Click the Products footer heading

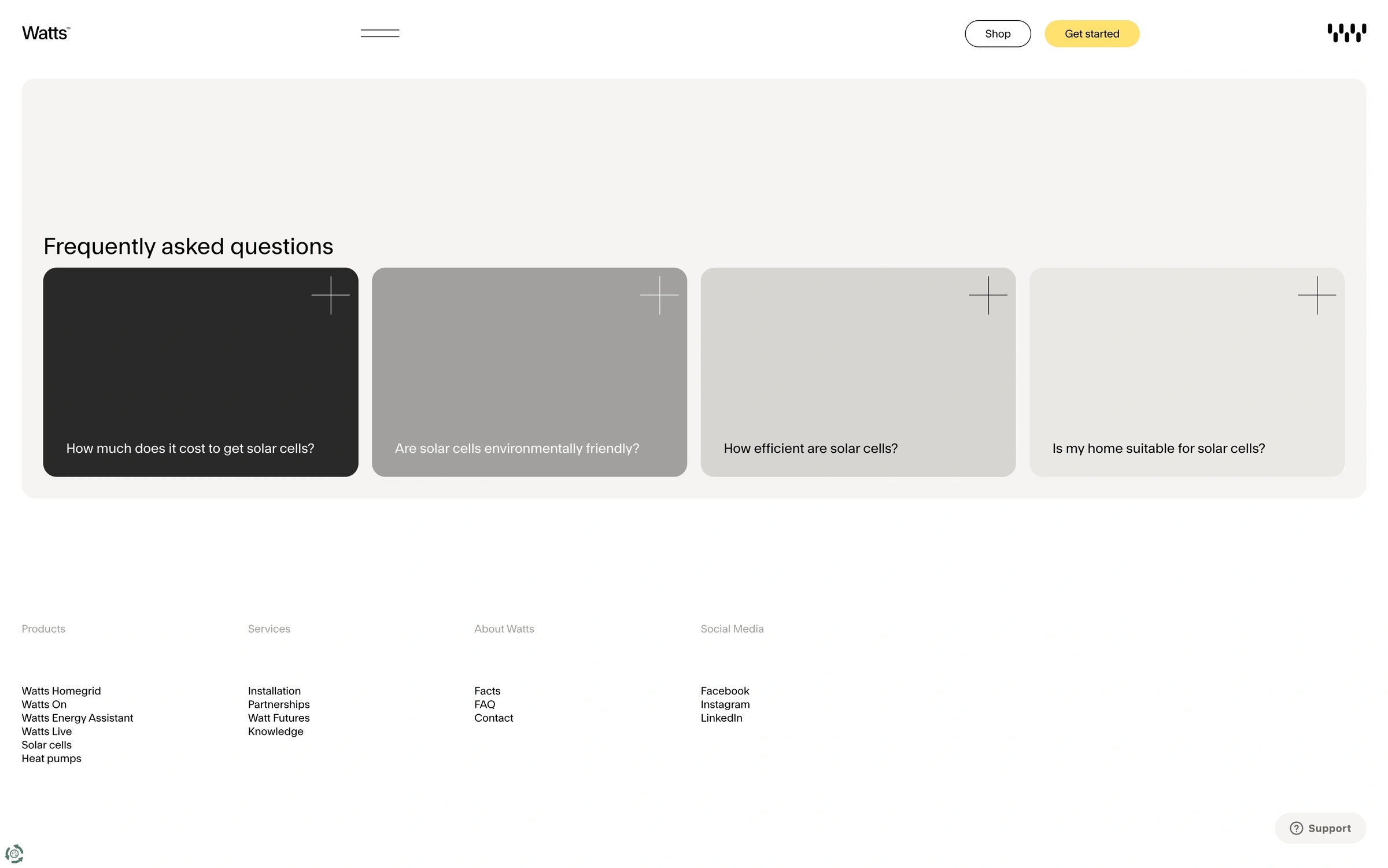pos(43,629)
